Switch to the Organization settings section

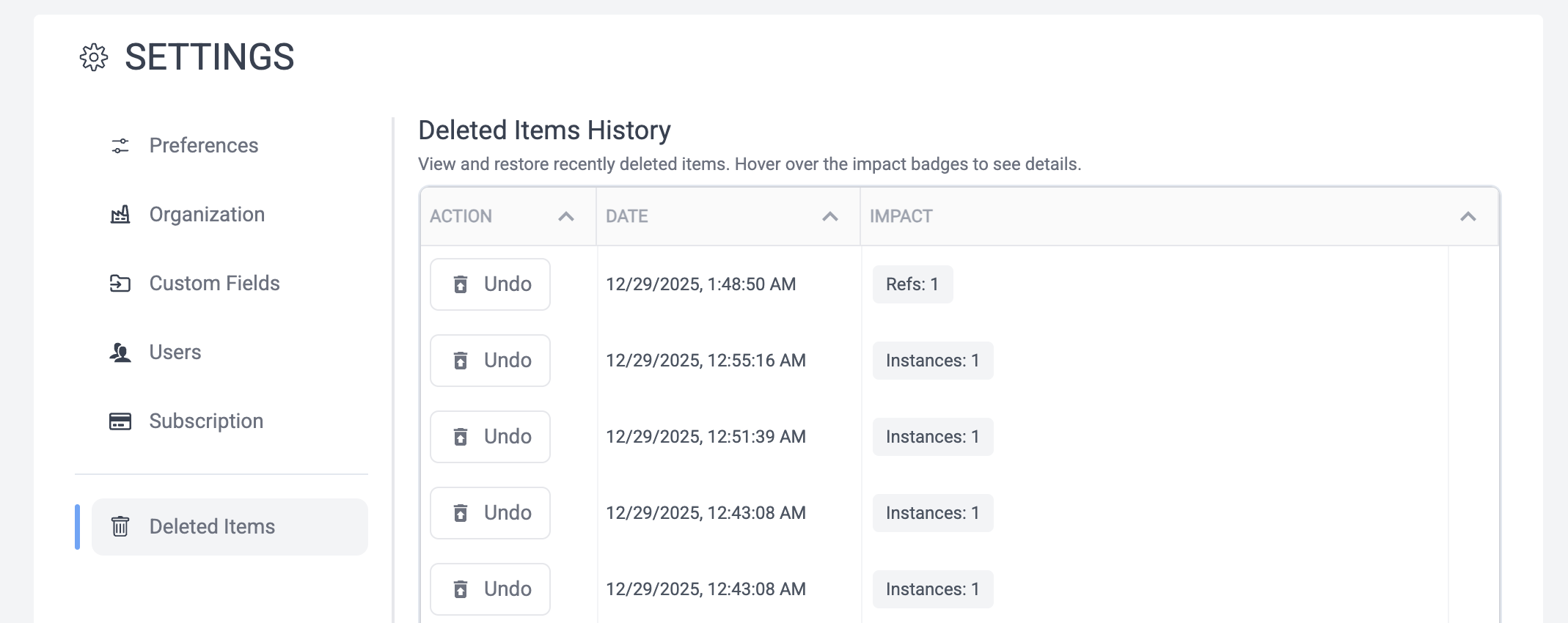[x=207, y=215]
